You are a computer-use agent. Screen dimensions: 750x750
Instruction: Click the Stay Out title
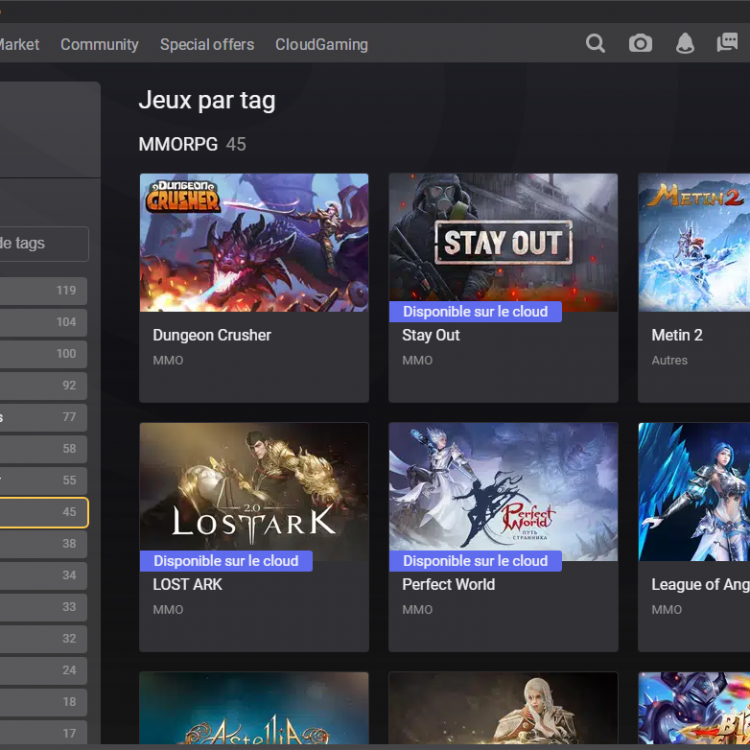point(431,335)
